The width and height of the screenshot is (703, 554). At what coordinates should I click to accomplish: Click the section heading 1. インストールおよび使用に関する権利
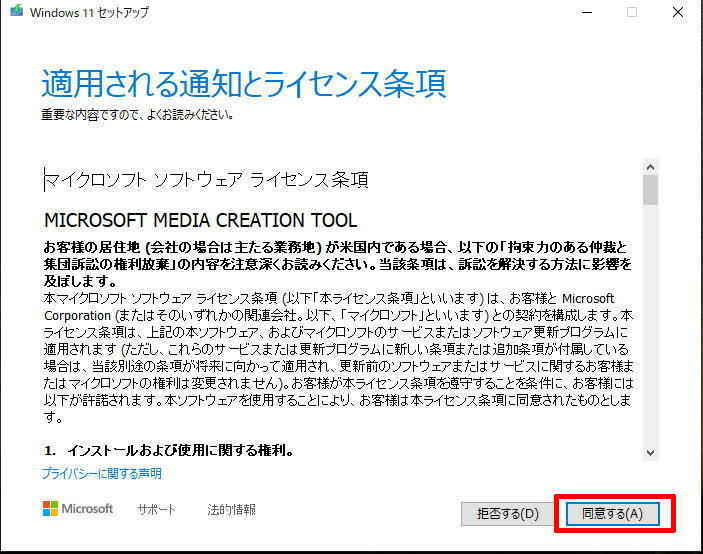coord(169,450)
